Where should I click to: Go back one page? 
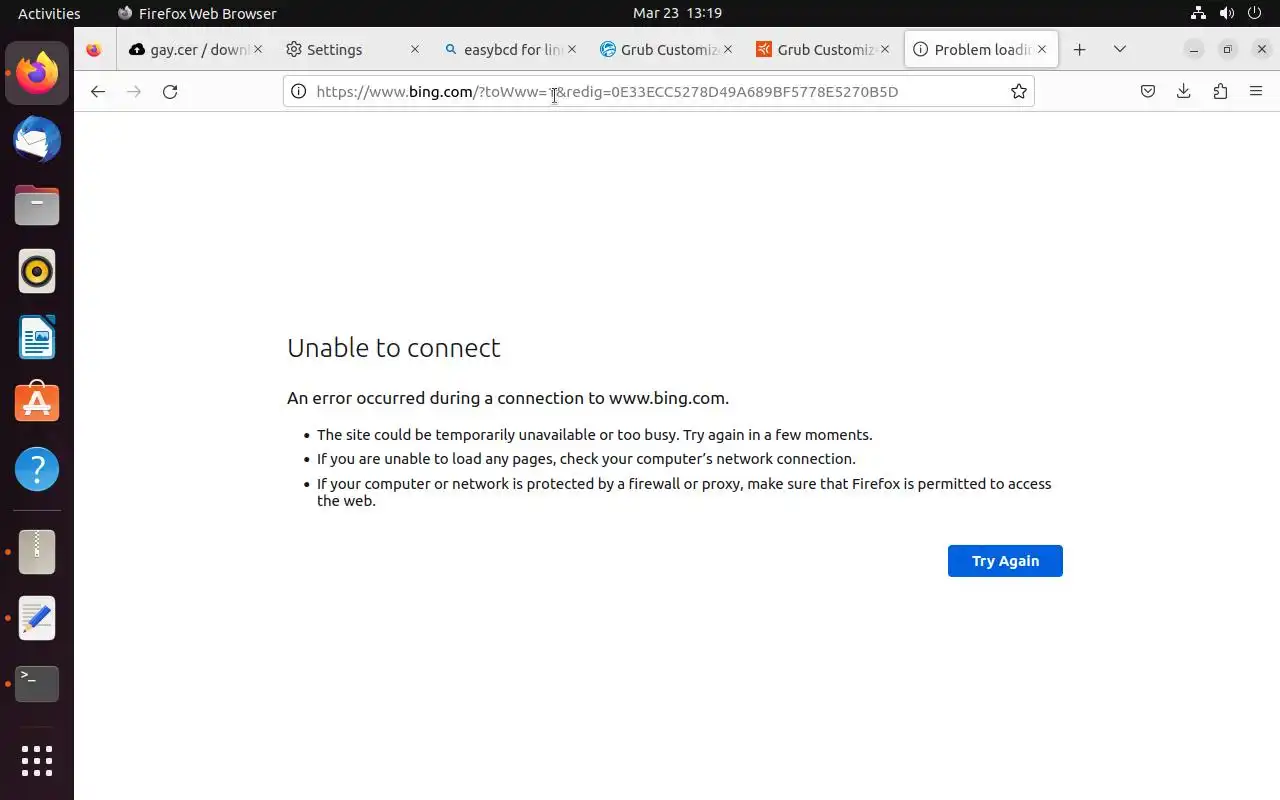pos(97,92)
